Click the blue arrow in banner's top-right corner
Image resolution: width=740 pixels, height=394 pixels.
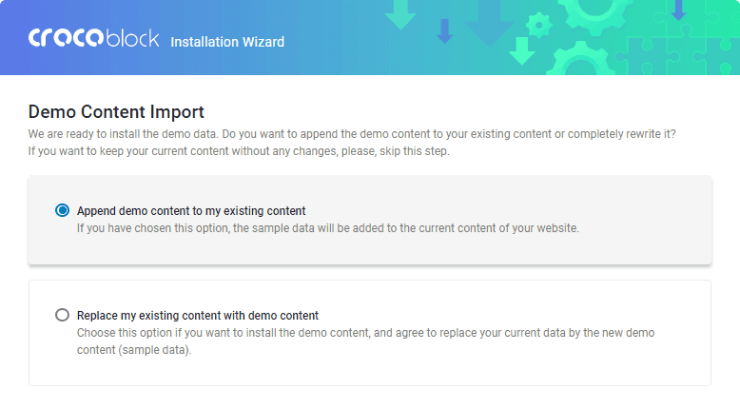679,10
